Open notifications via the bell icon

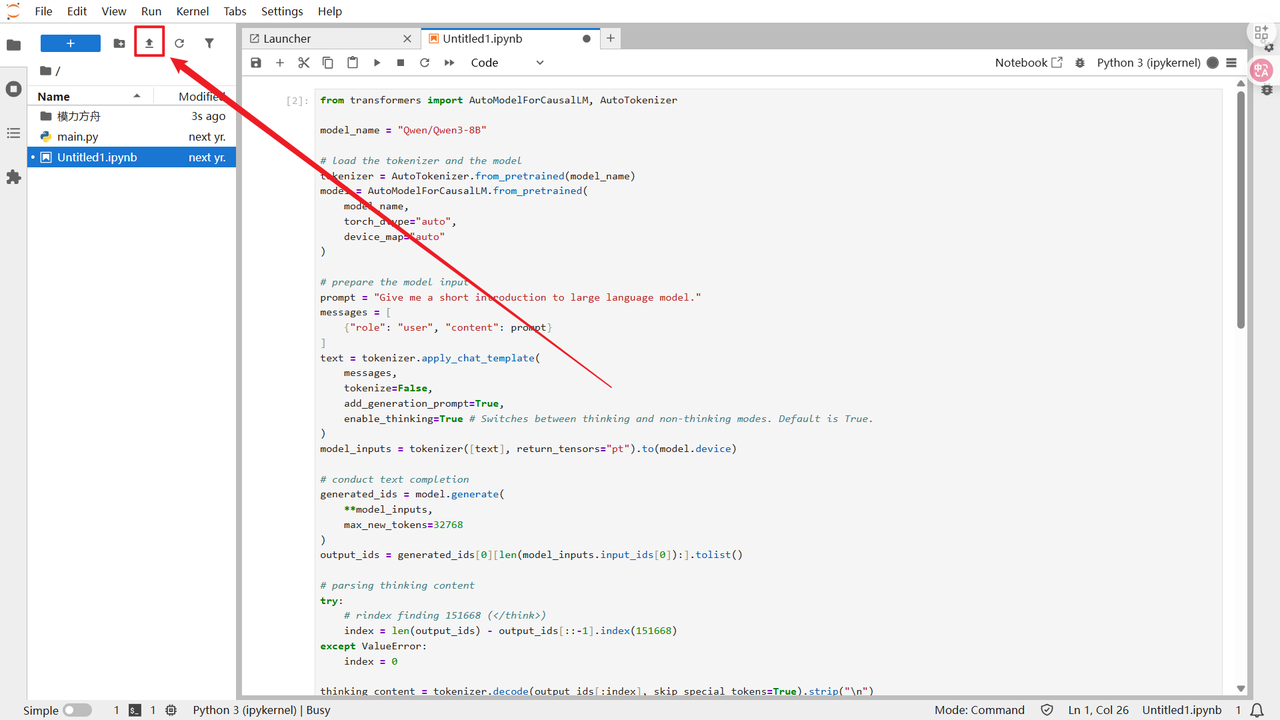[1256, 710]
